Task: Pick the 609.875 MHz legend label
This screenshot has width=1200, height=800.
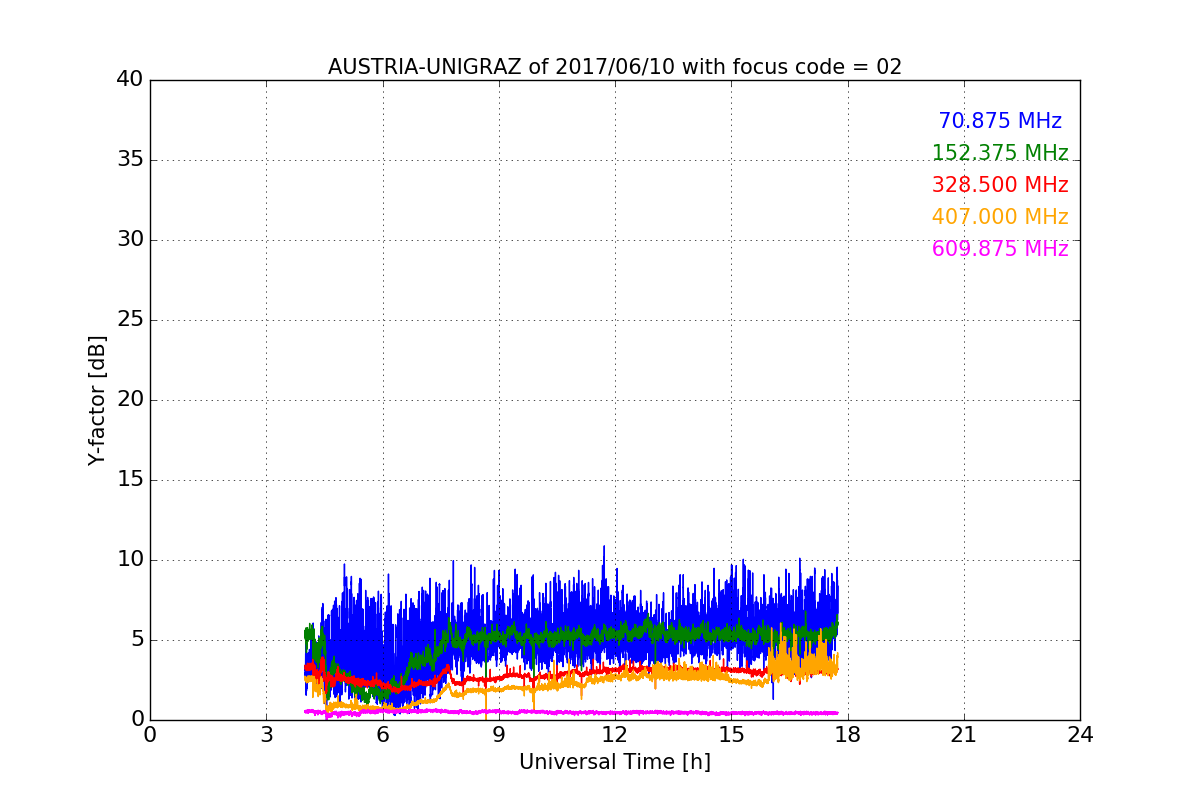Action: pyautogui.click(x=999, y=249)
